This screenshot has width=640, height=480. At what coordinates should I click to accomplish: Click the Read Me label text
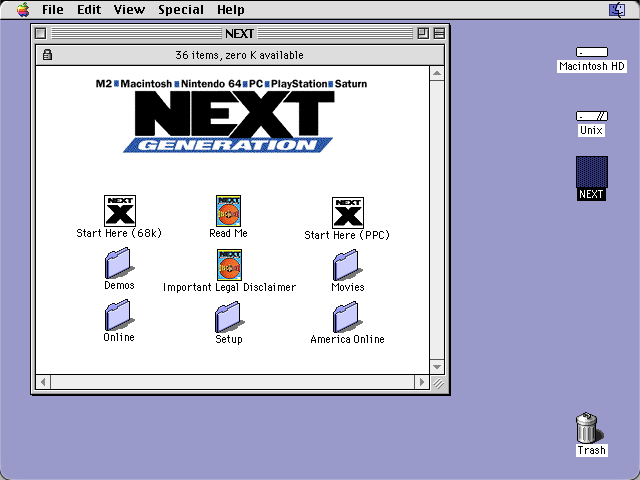(229, 233)
